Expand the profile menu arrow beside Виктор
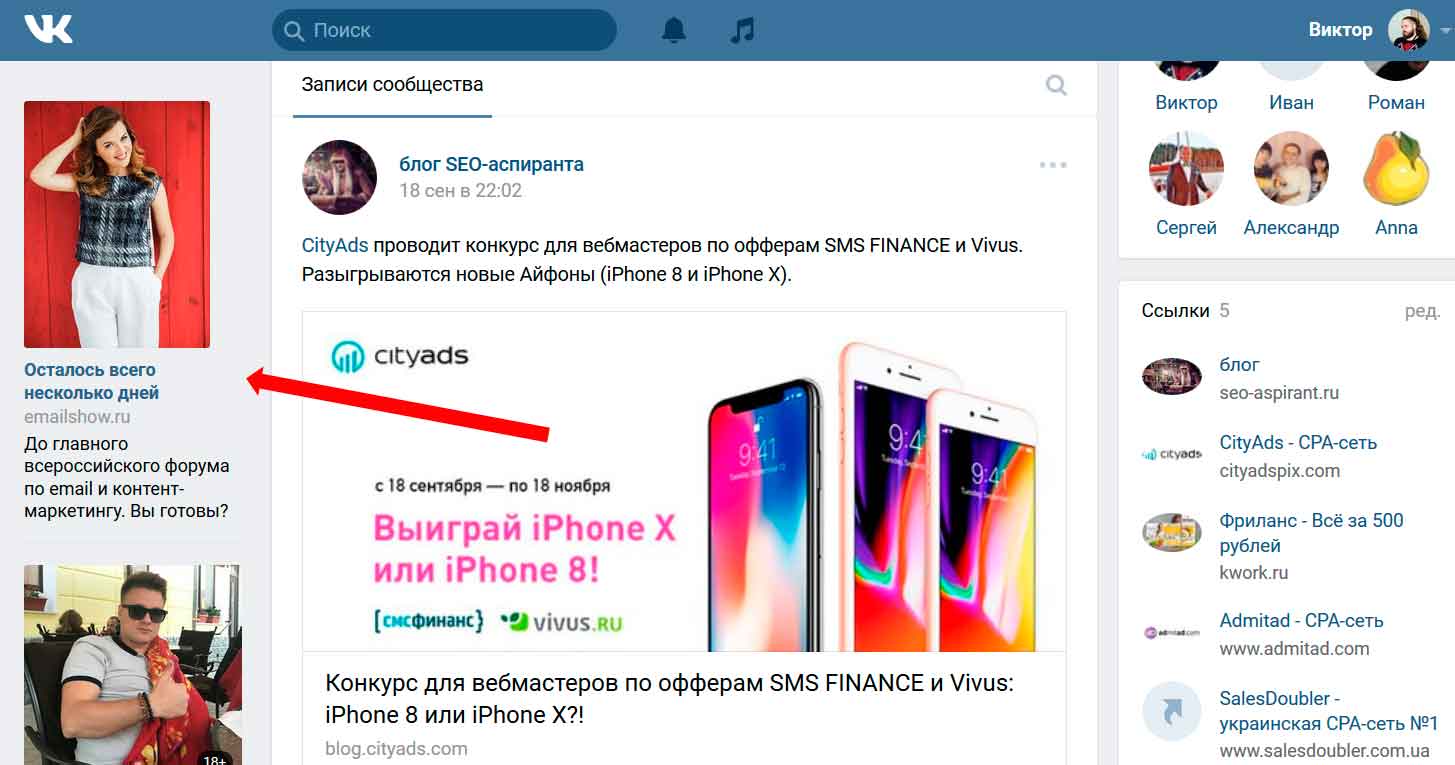 tap(1445, 32)
